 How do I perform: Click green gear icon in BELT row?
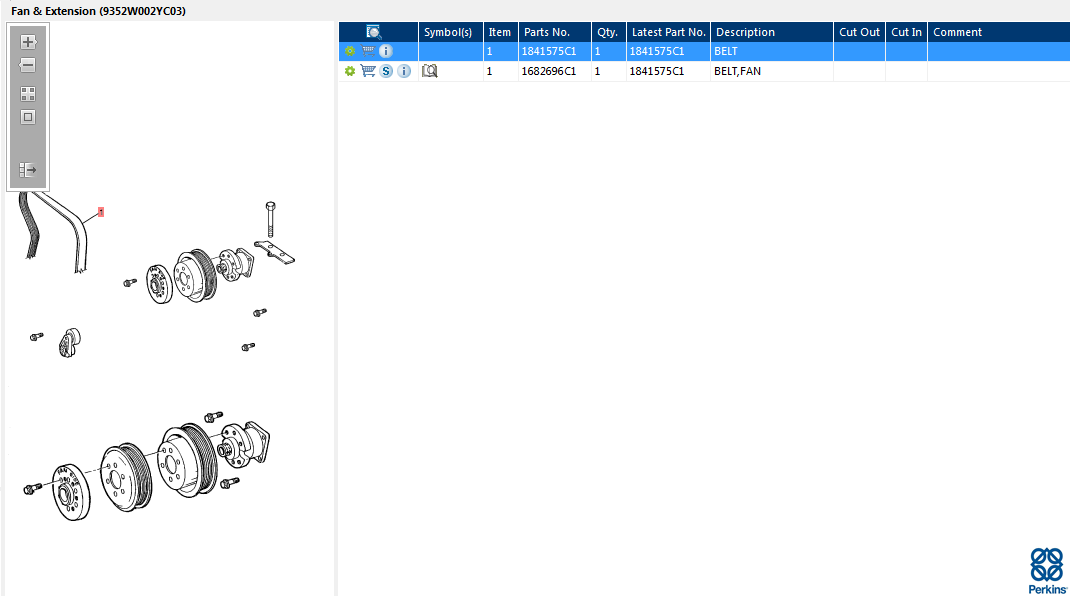pyautogui.click(x=350, y=51)
